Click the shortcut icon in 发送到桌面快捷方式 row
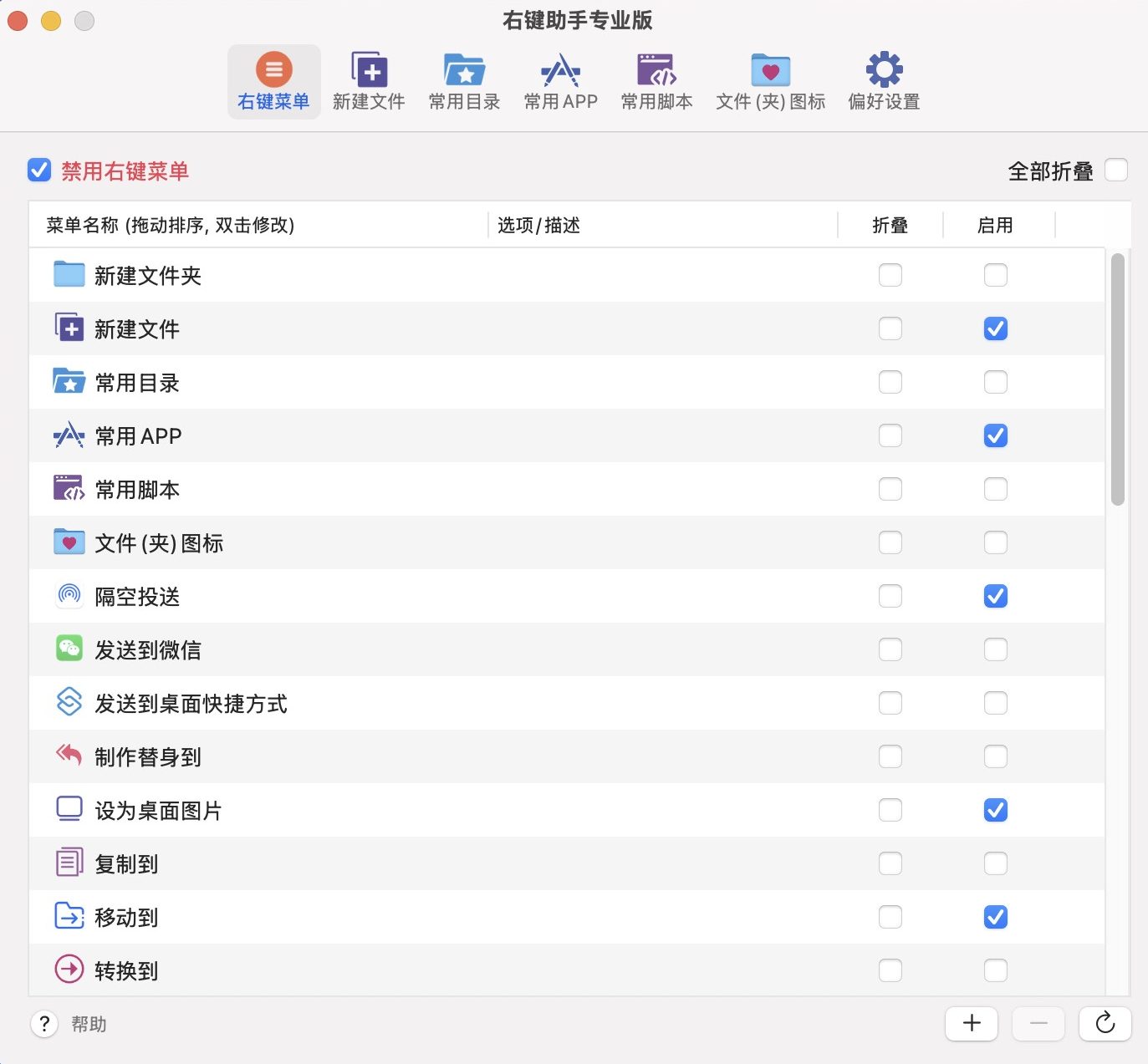Screen dimensions: 1148x1064 tap(69, 702)
